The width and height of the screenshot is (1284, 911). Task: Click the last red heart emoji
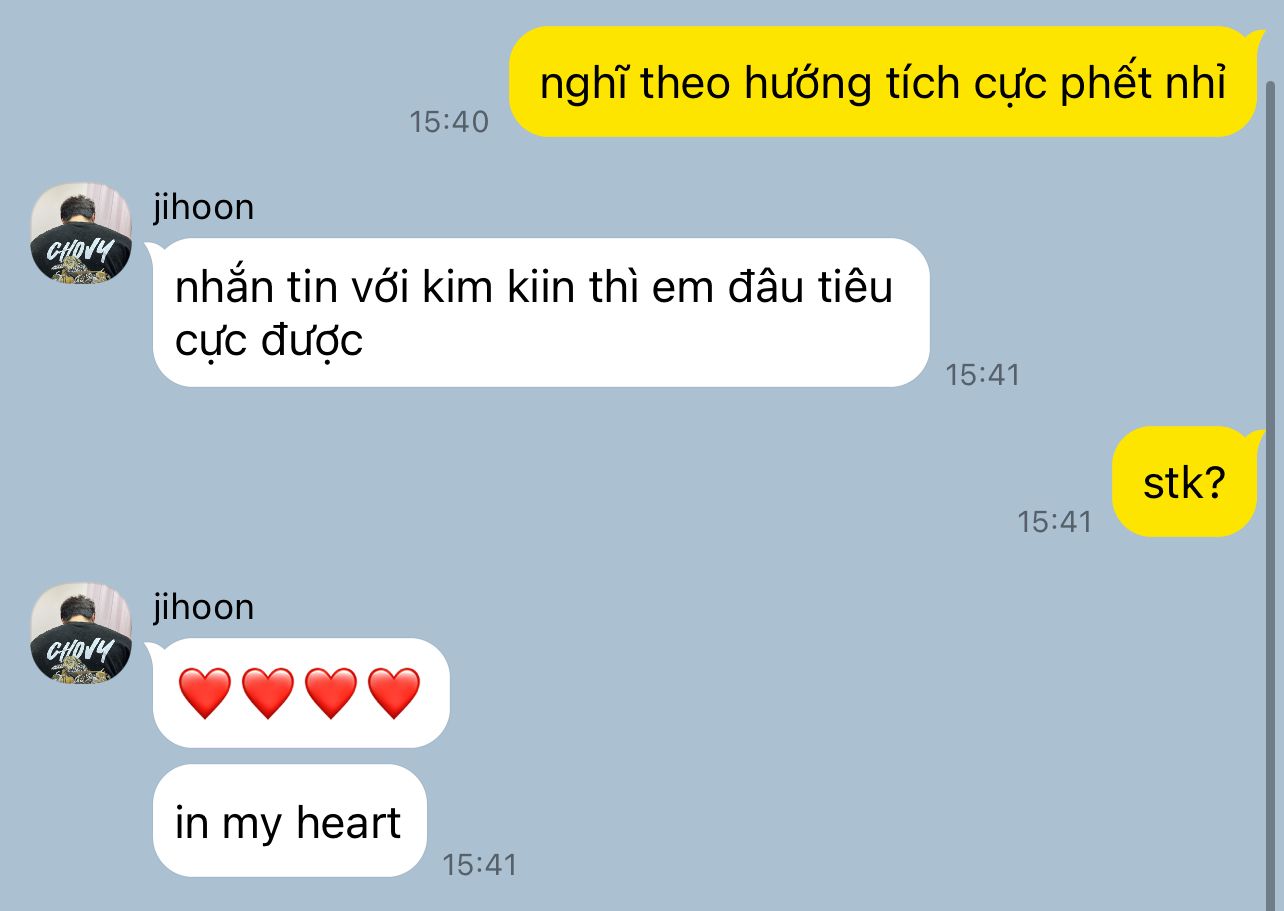click(394, 693)
